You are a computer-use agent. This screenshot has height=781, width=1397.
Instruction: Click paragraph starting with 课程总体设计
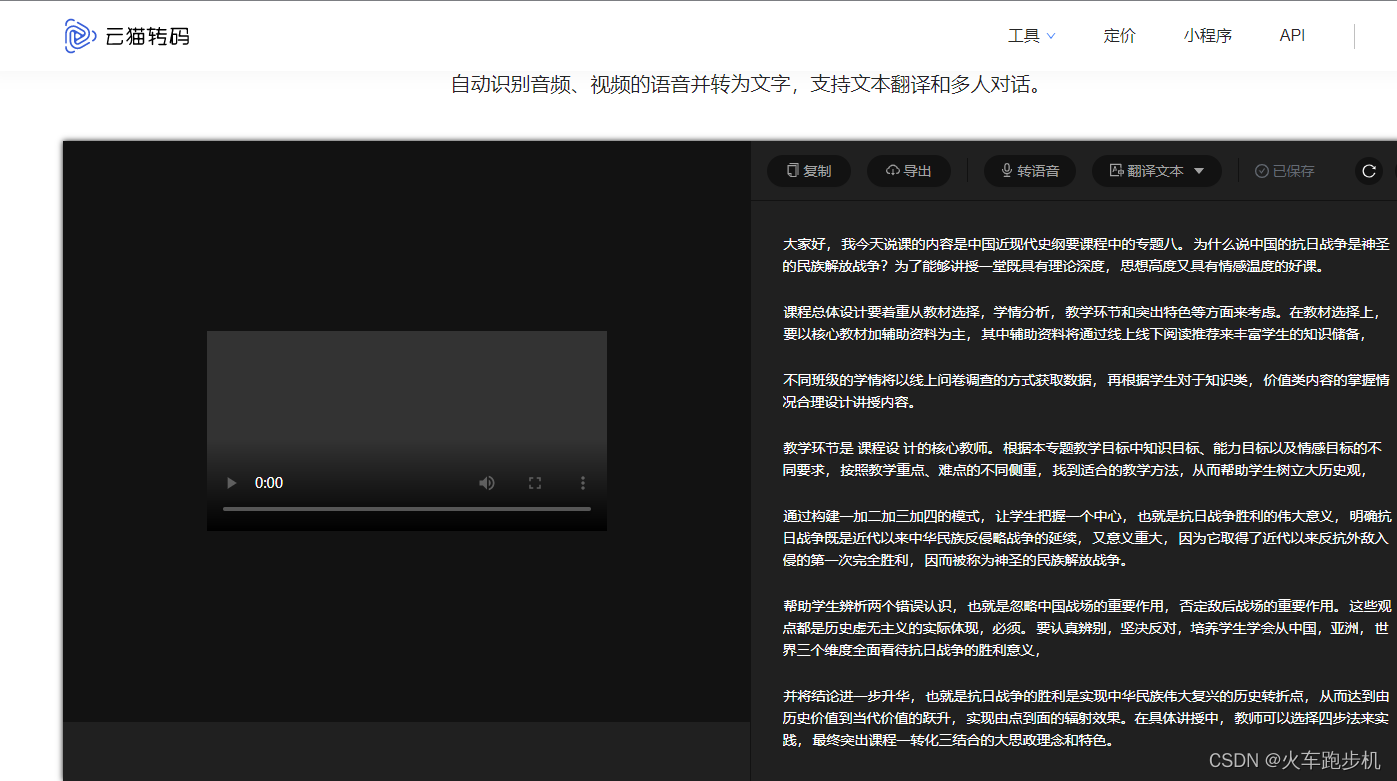[1086, 323]
